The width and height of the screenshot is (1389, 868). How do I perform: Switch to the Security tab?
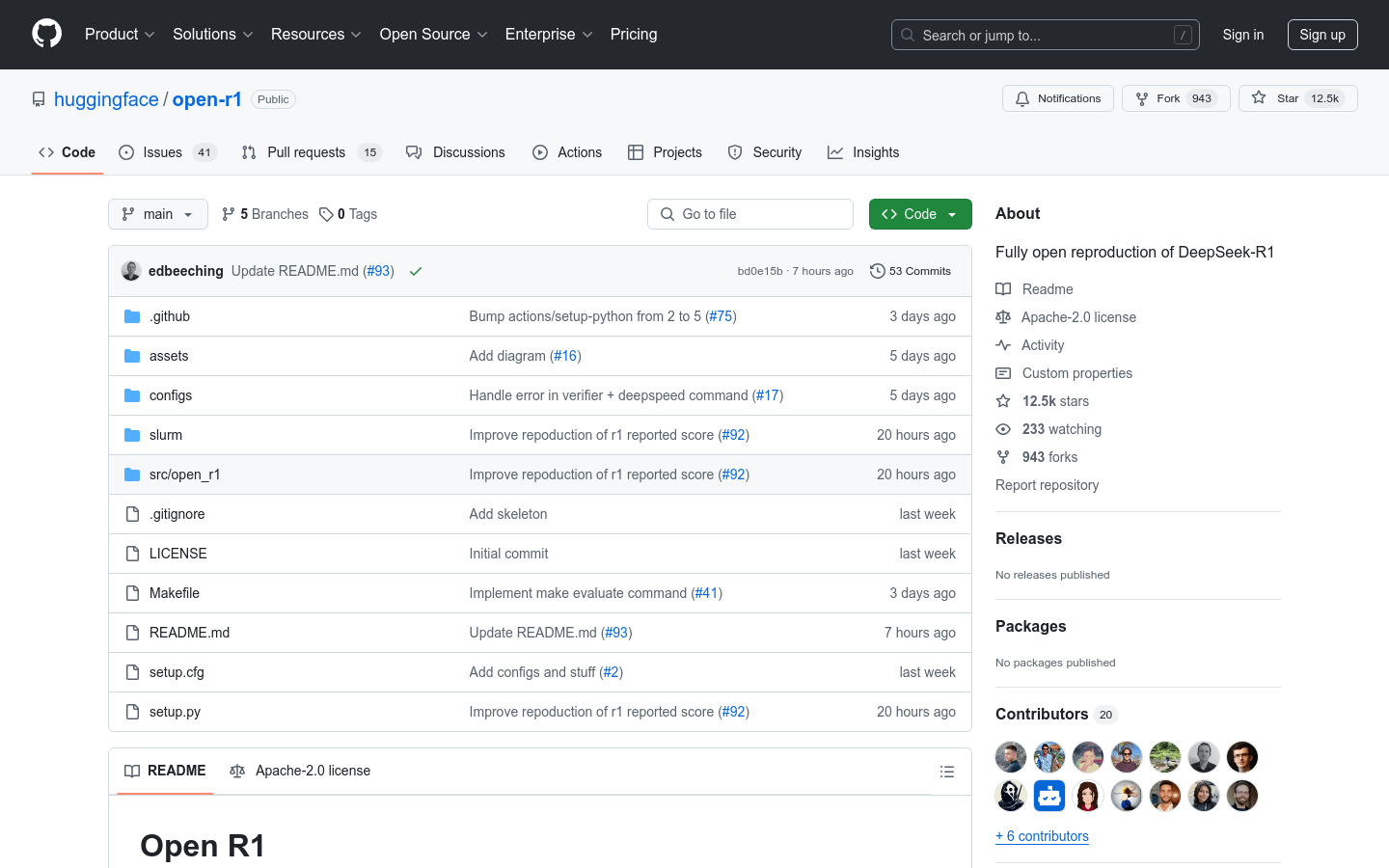[x=765, y=152]
